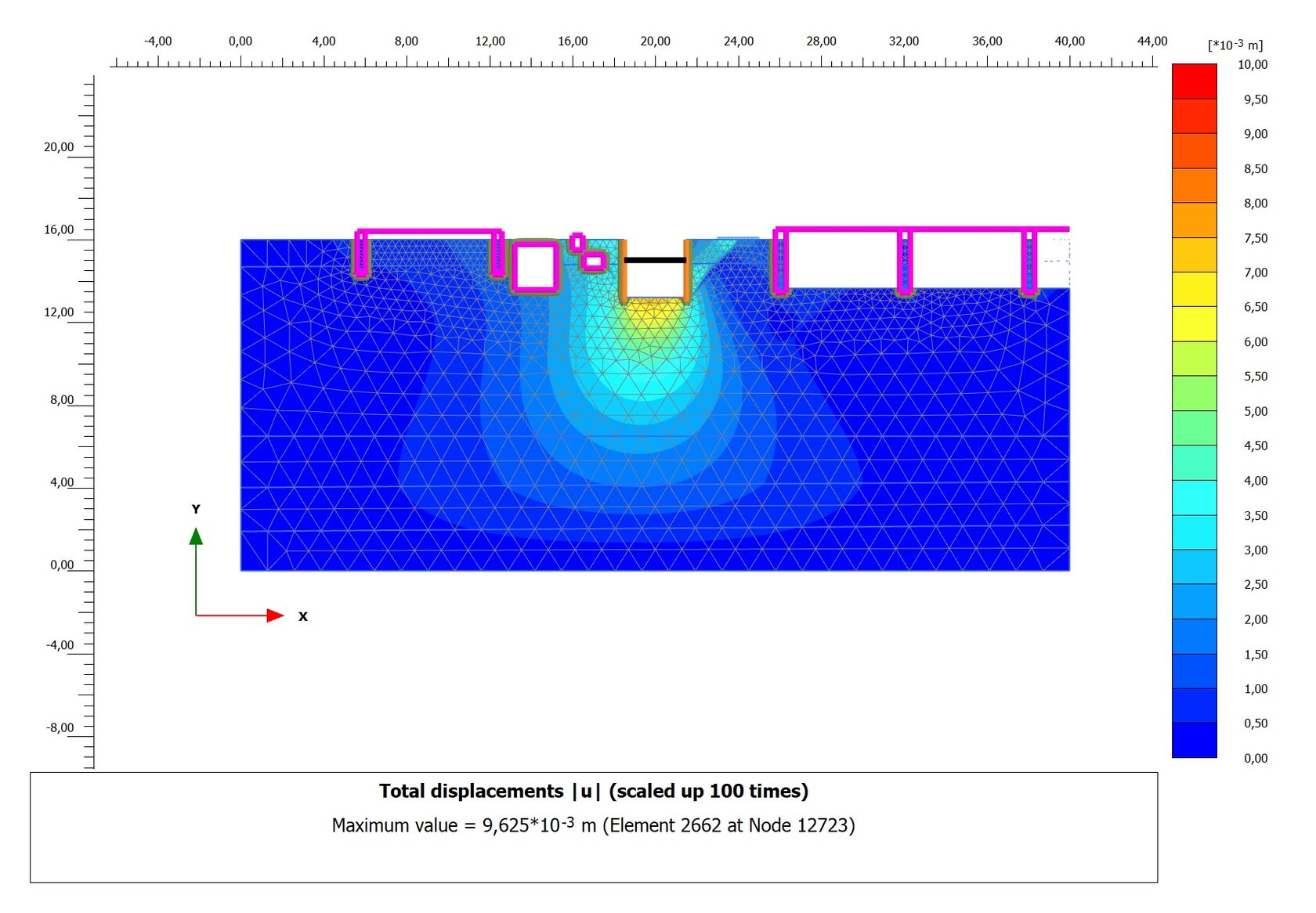Image resolution: width=1316 pixels, height=913 pixels.
Task: Select the cyan legend band between 3,00 and 3,50
Action: [1194, 532]
